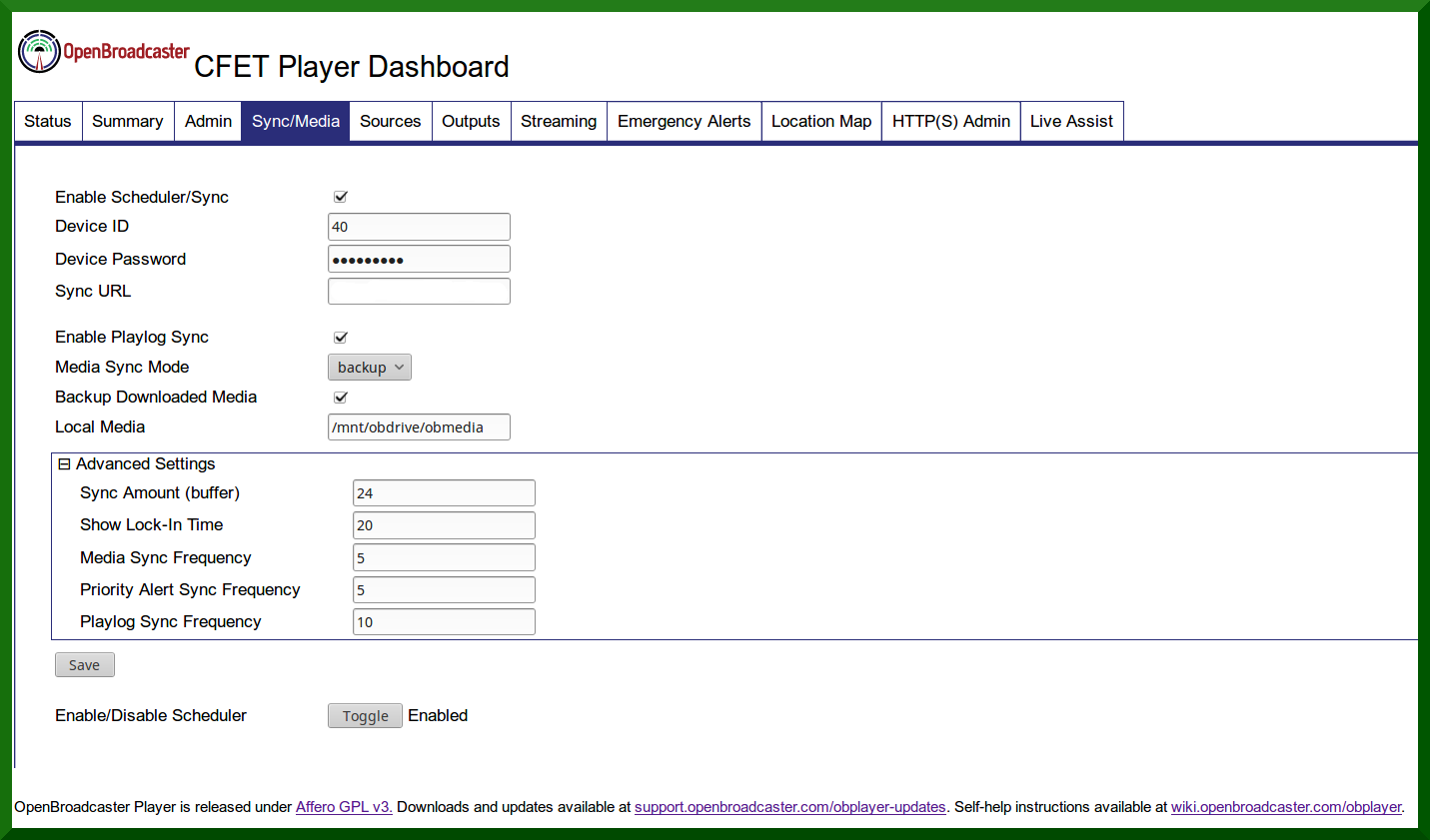
Task: Click the Backup Downloaded Media label
Action: [x=156, y=397]
